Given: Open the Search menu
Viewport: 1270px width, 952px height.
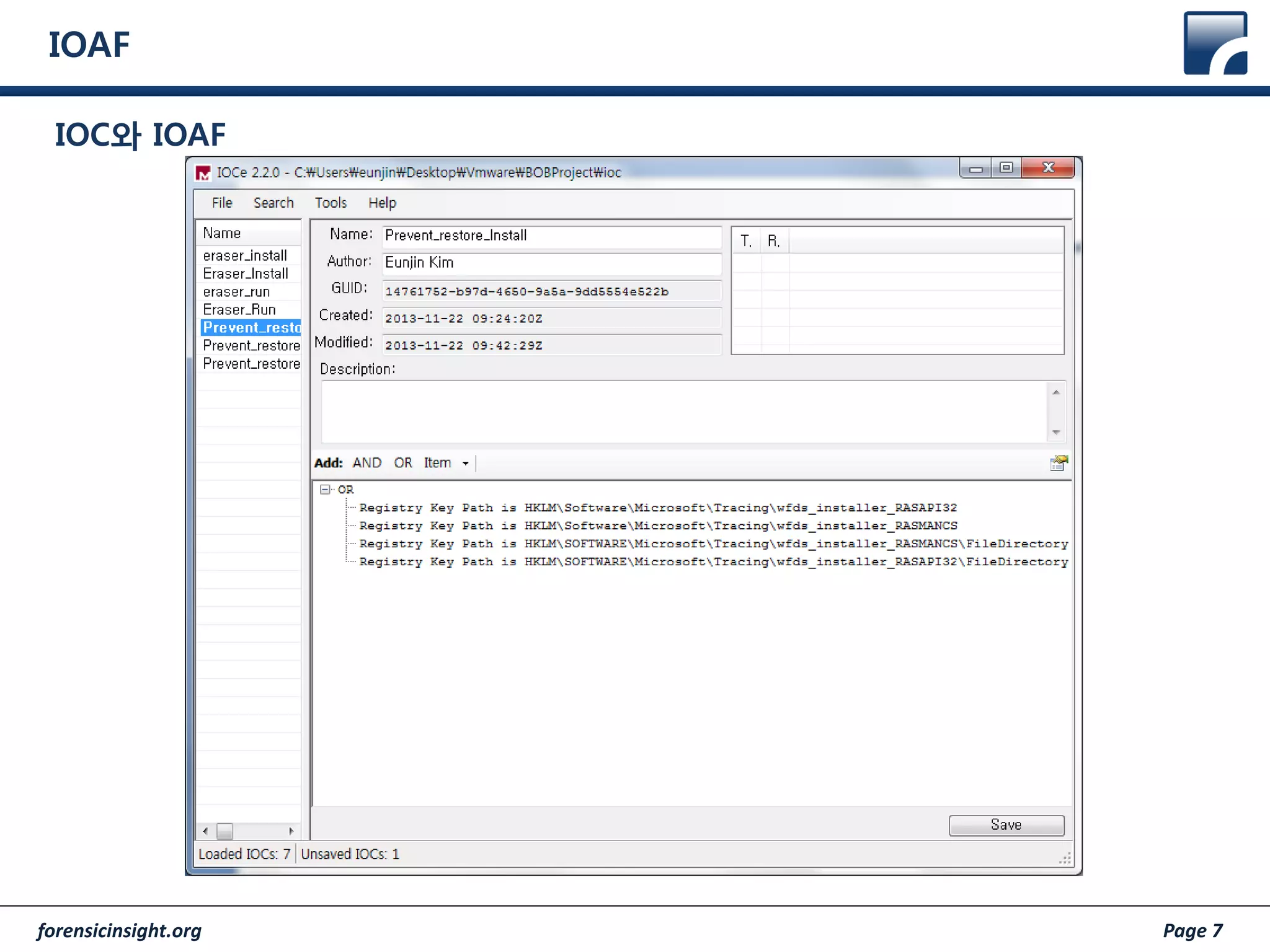Looking at the screenshot, I should click(273, 203).
